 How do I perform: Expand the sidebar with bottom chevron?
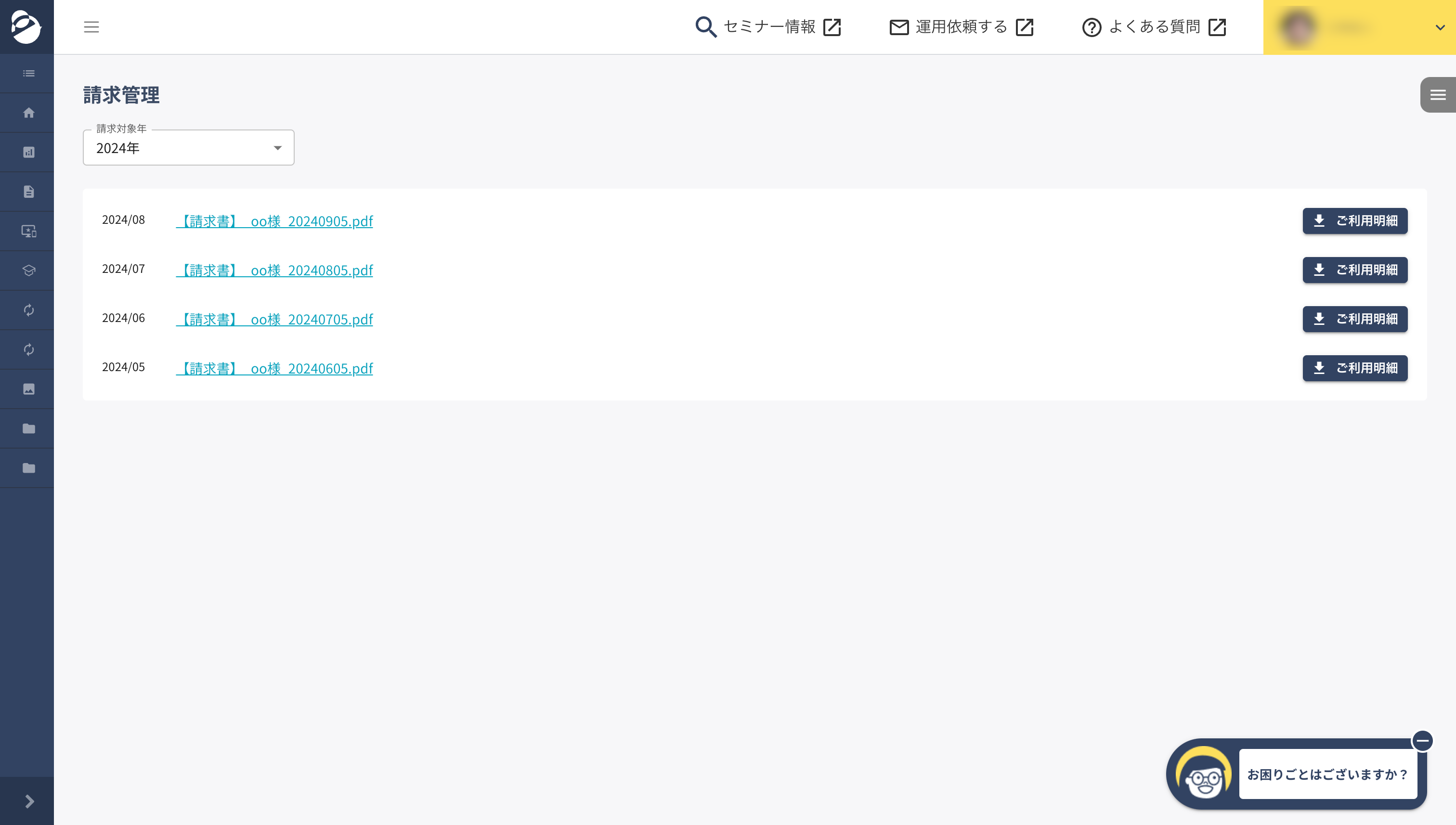[28, 801]
